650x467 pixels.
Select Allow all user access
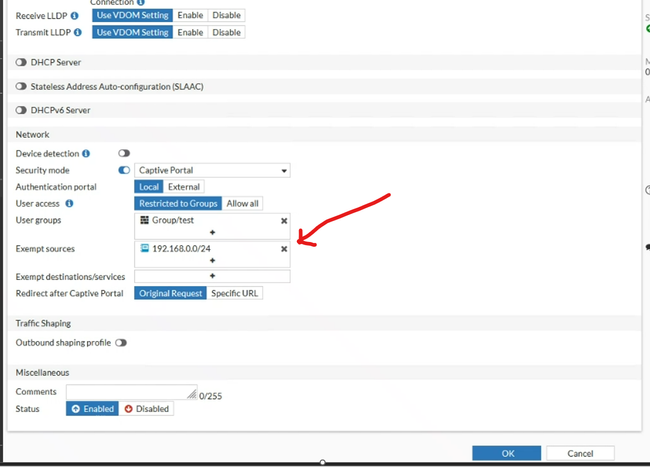click(x=242, y=203)
